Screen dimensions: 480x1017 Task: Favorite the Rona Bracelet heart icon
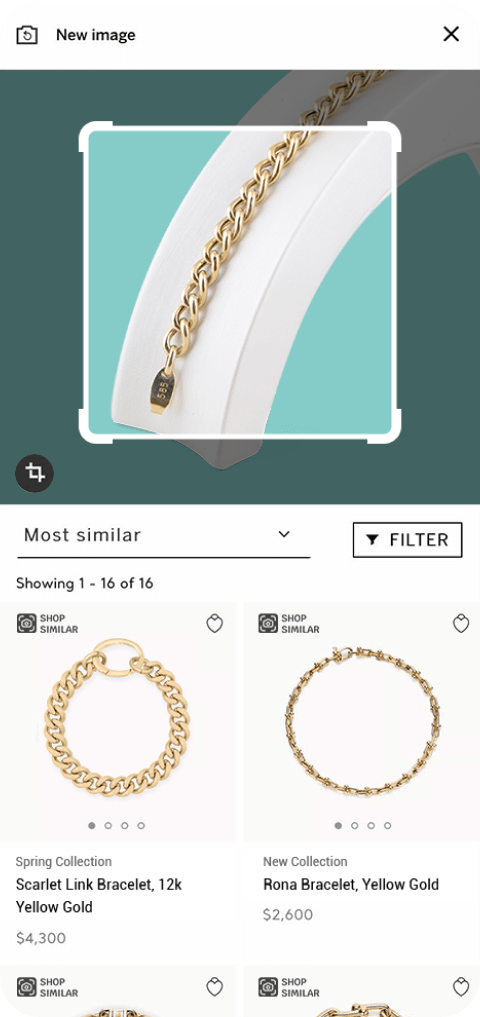(461, 624)
